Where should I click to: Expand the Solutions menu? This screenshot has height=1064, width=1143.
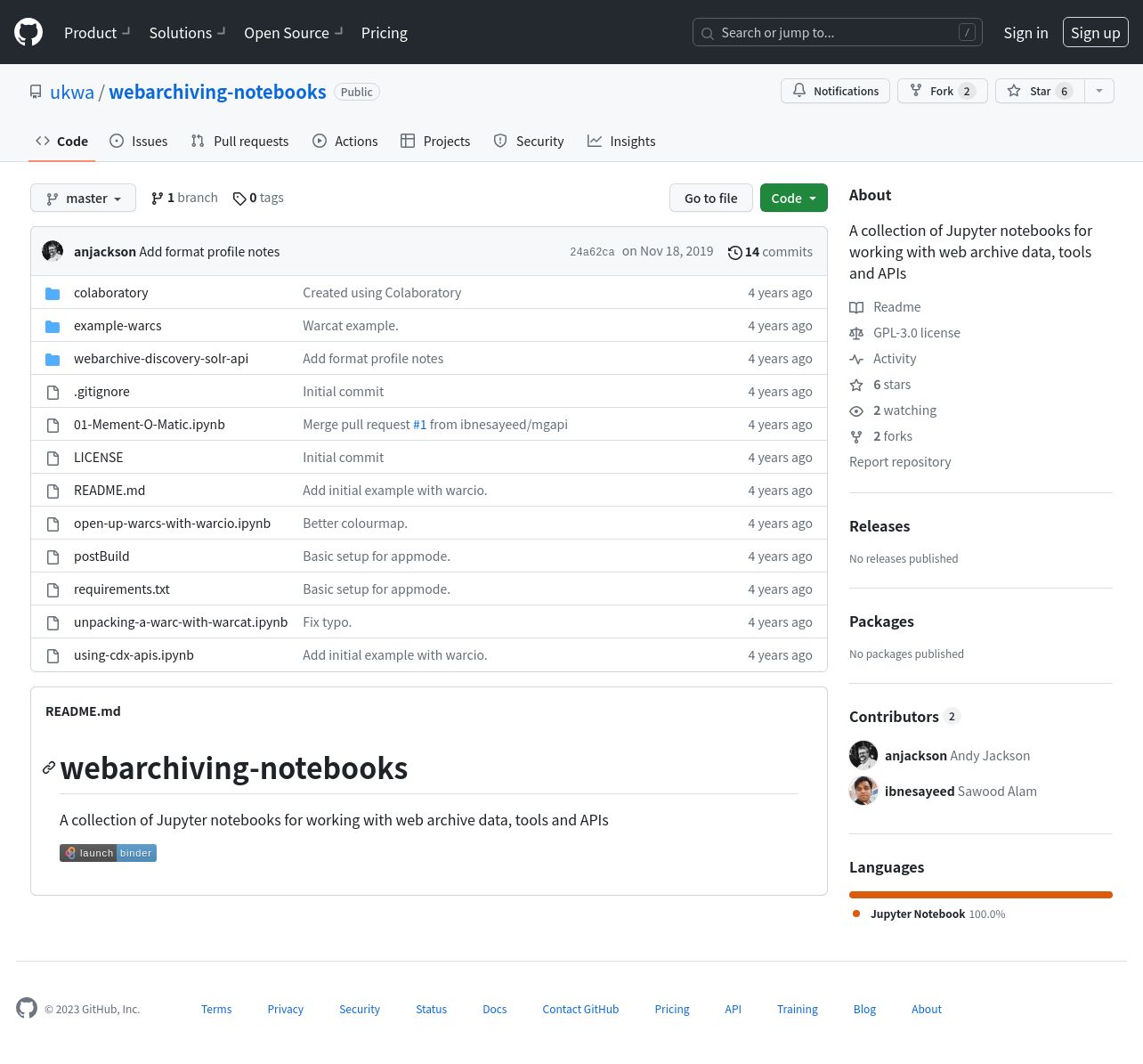[x=188, y=32]
